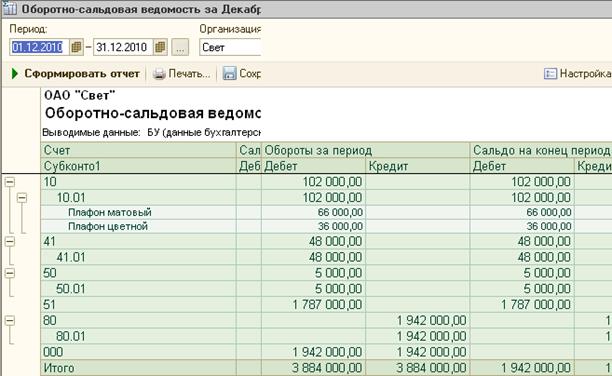Image resolution: width=612 pixels, height=376 pixels.
Task: Click the Счет column header
Action: (138, 150)
